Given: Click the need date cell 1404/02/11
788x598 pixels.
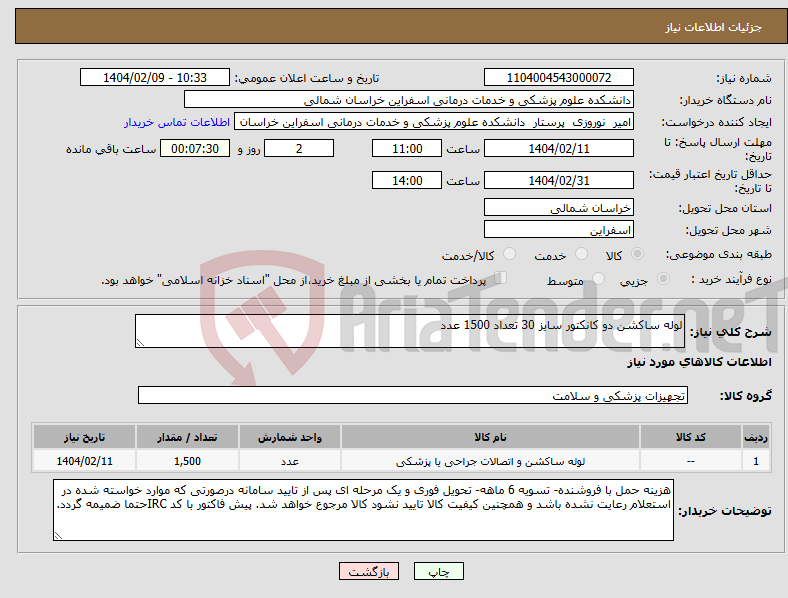Looking at the screenshot, I should (84, 461).
